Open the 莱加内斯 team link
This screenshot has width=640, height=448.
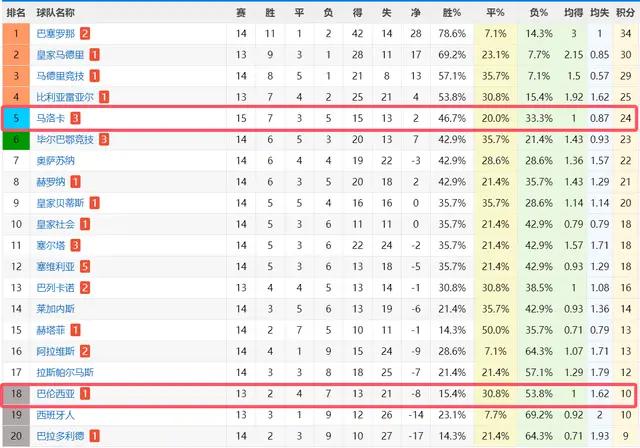tap(56, 309)
